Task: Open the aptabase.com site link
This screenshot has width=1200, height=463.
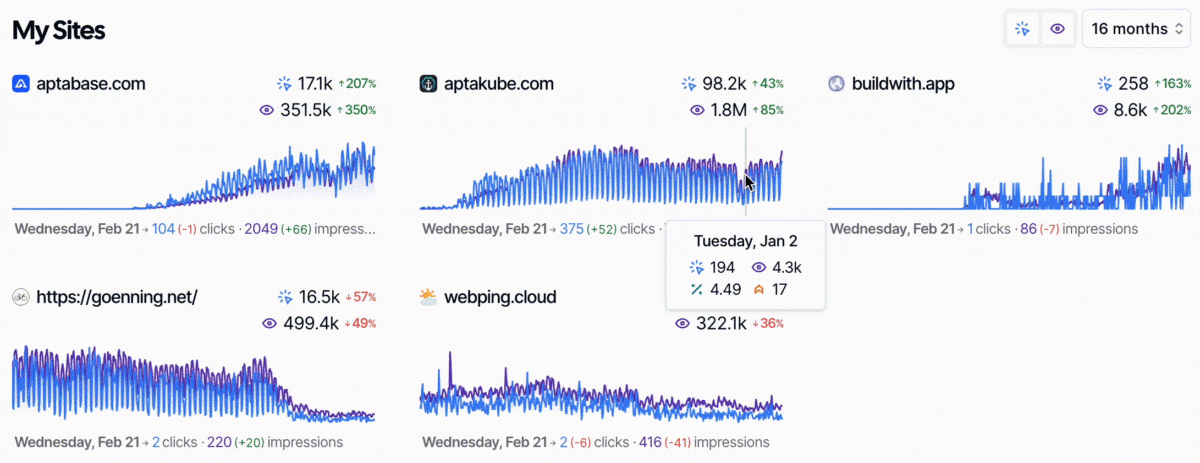Action: point(91,84)
